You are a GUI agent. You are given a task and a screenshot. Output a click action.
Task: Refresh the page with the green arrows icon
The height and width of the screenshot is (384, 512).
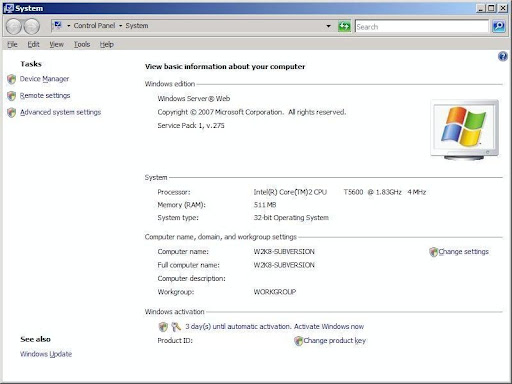click(x=344, y=26)
